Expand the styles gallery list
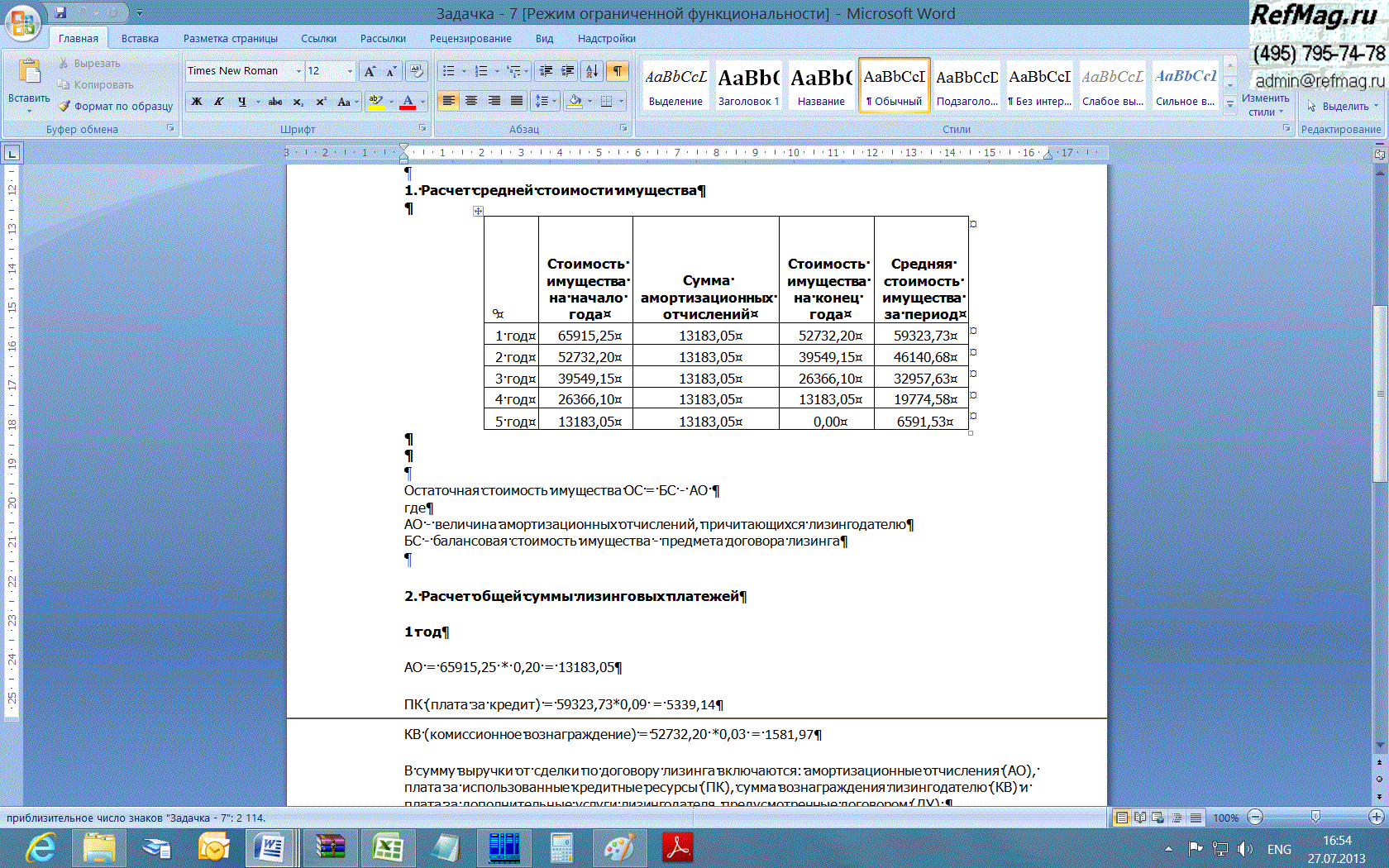This screenshot has height=868, width=1389. (x=1230, y=104)
